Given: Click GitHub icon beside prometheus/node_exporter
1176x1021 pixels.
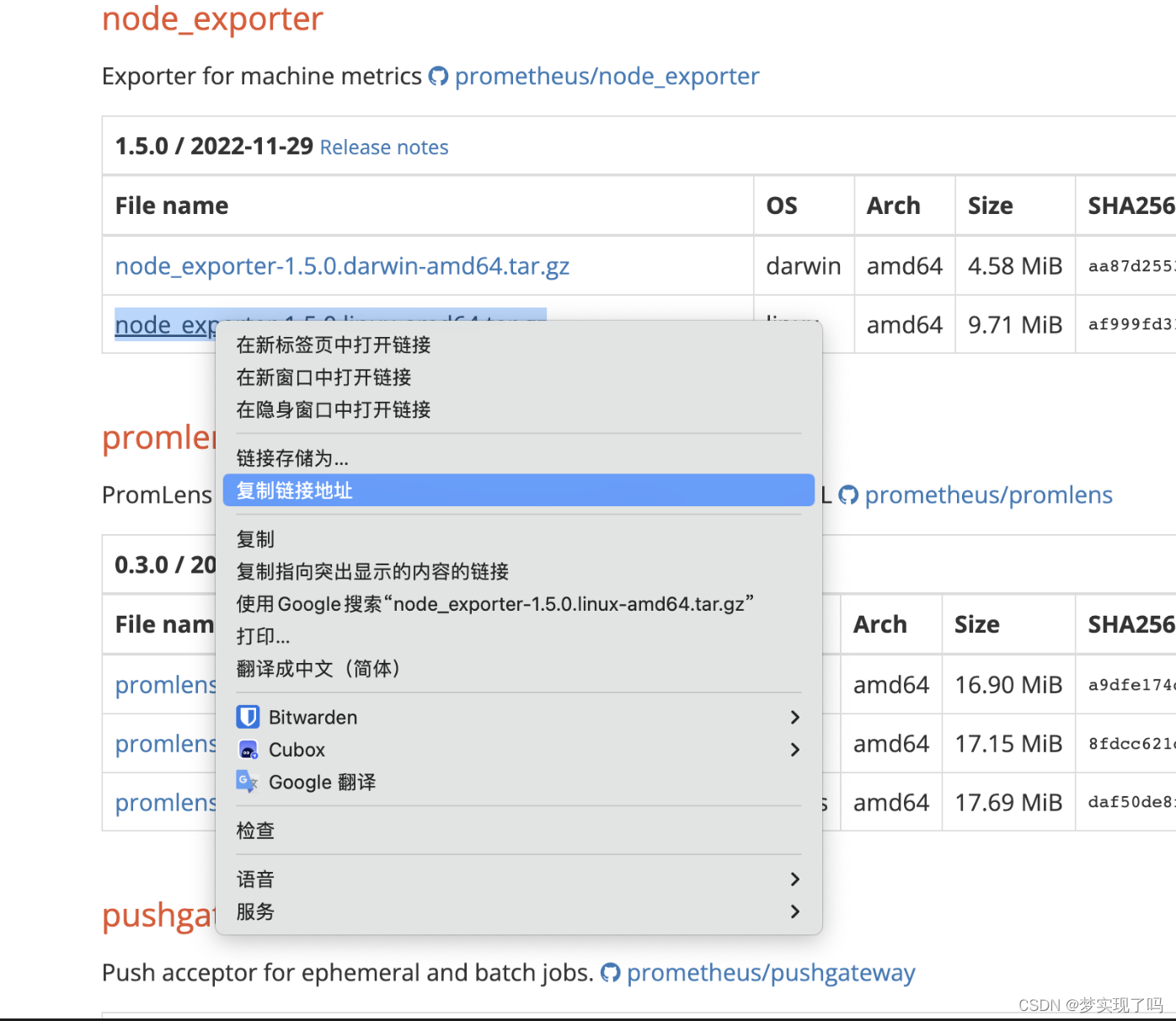Looking at the screenshot, I should pos(438,77).
